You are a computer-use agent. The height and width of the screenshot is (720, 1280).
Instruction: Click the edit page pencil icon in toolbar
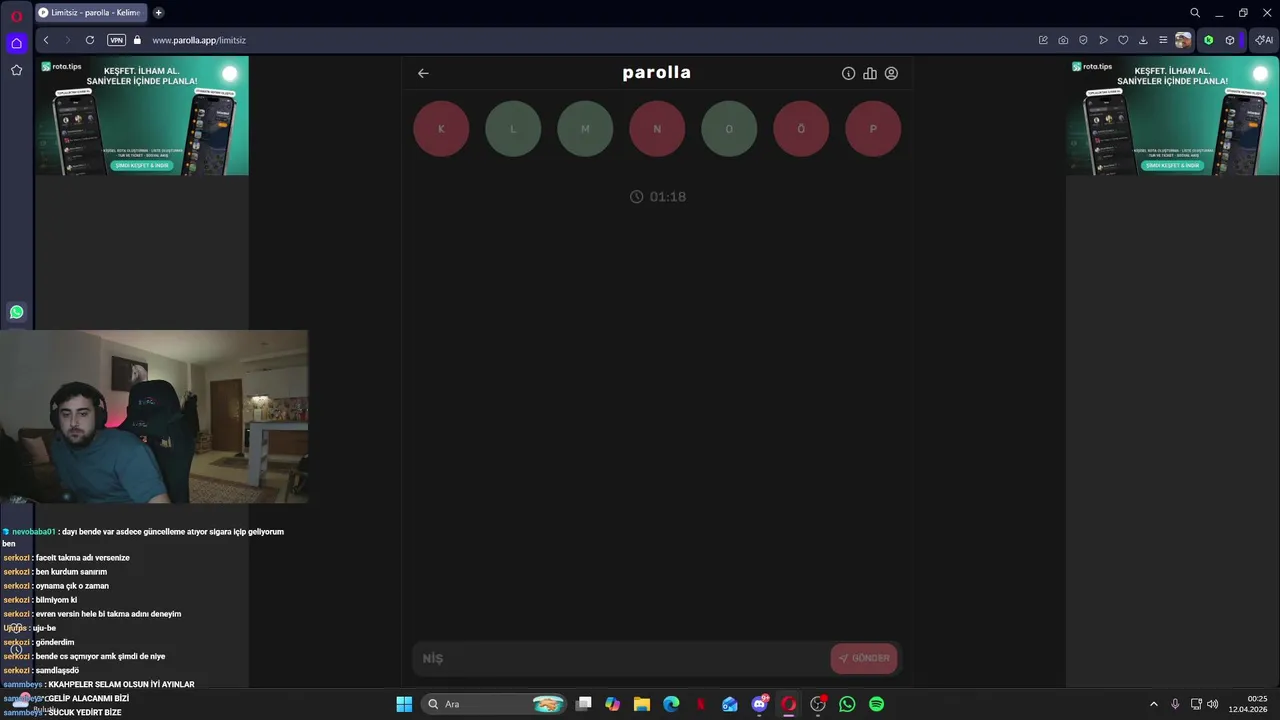coord(1043,40)
